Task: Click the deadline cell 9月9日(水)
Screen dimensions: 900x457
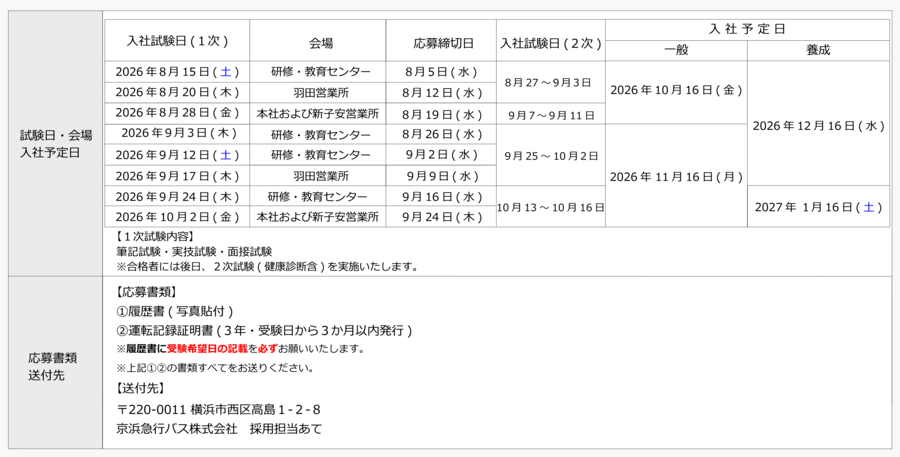Action: [441, 176]
